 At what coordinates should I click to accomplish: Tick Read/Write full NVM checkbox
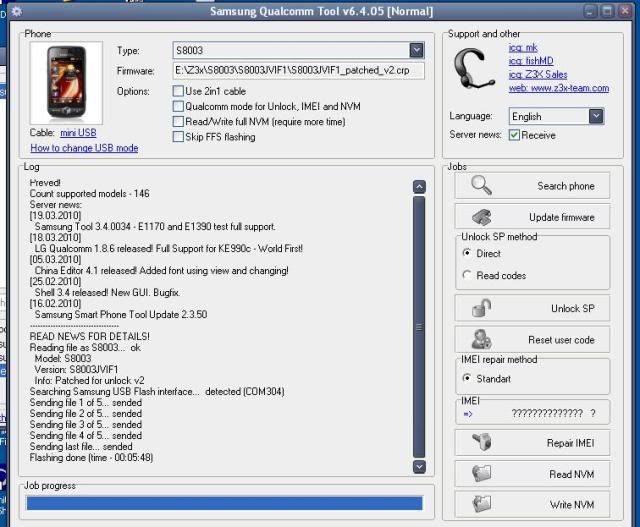click(178, 122)
